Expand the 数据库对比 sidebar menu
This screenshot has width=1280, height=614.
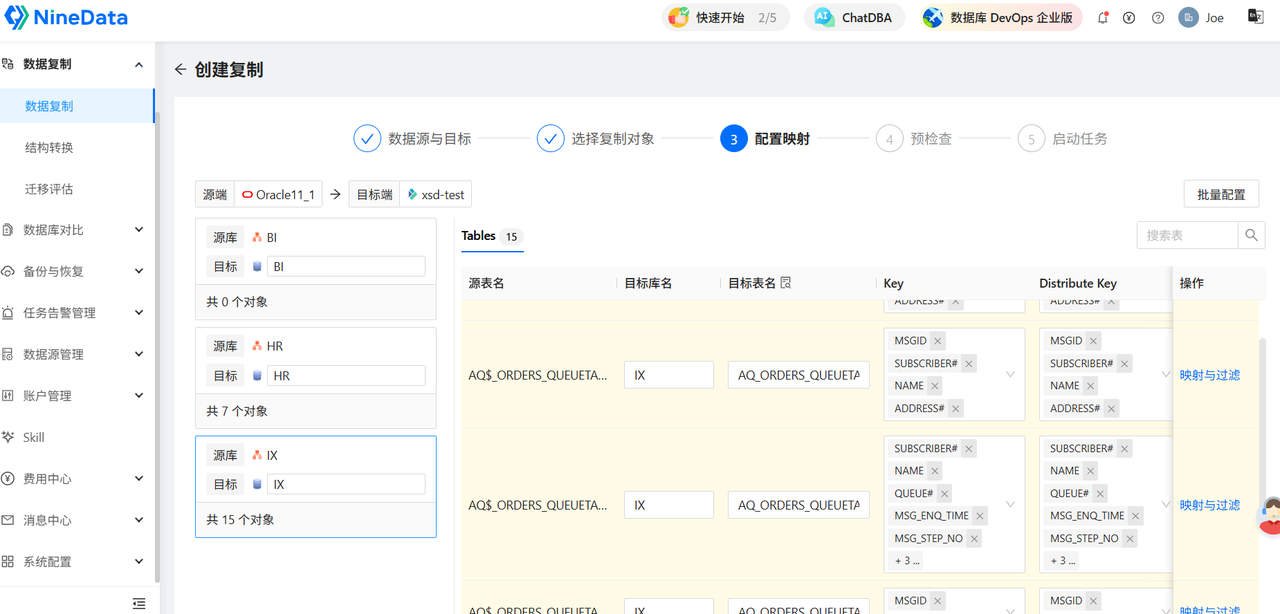[x=77, y=230]
